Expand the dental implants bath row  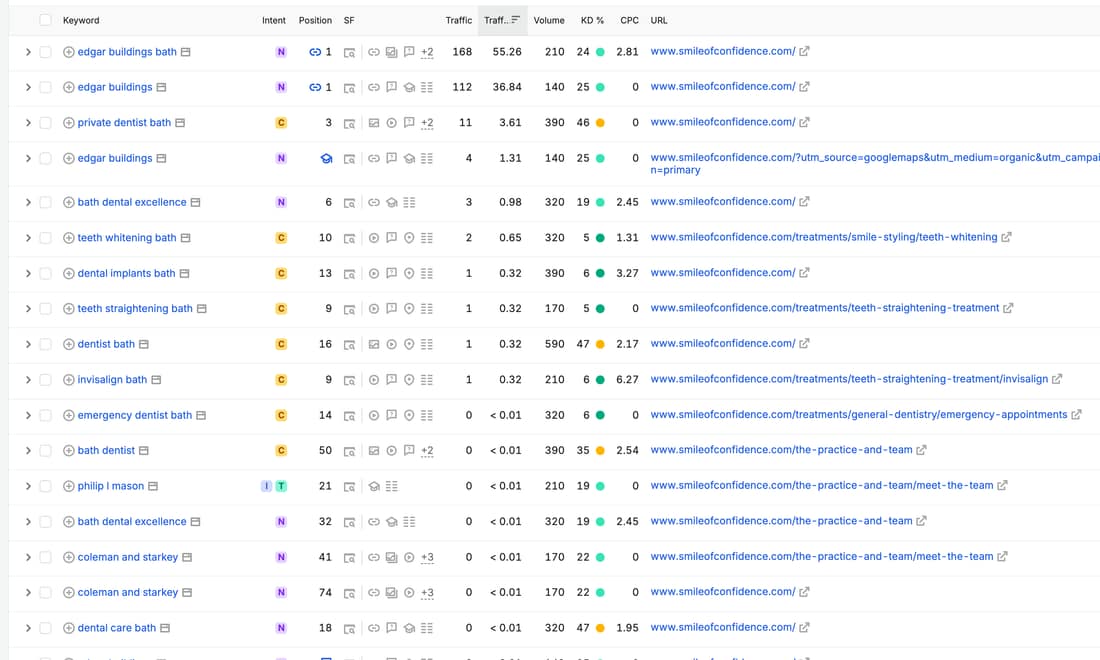28,274
